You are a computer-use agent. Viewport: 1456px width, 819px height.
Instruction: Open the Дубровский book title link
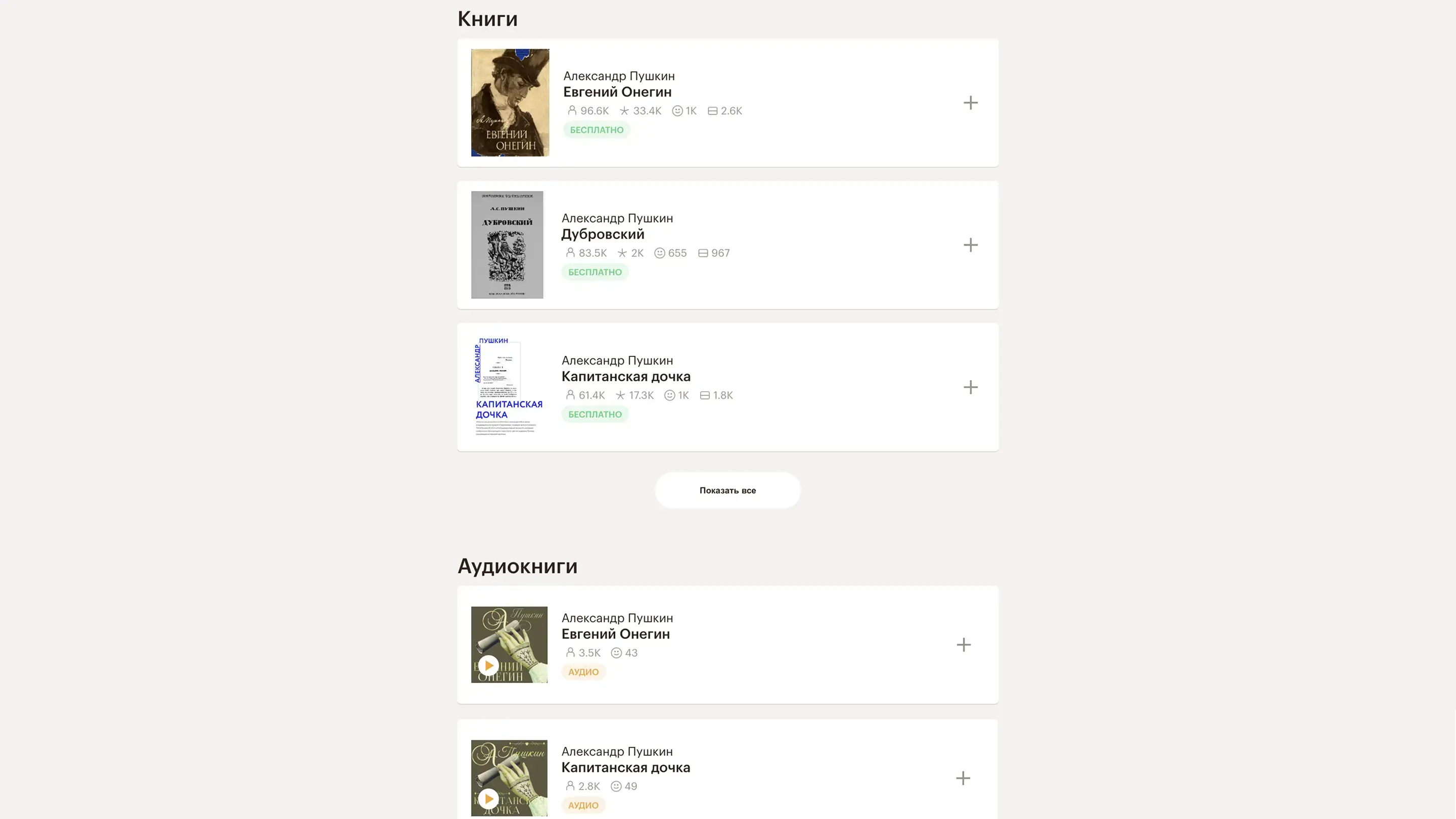[x=603, y=234]
